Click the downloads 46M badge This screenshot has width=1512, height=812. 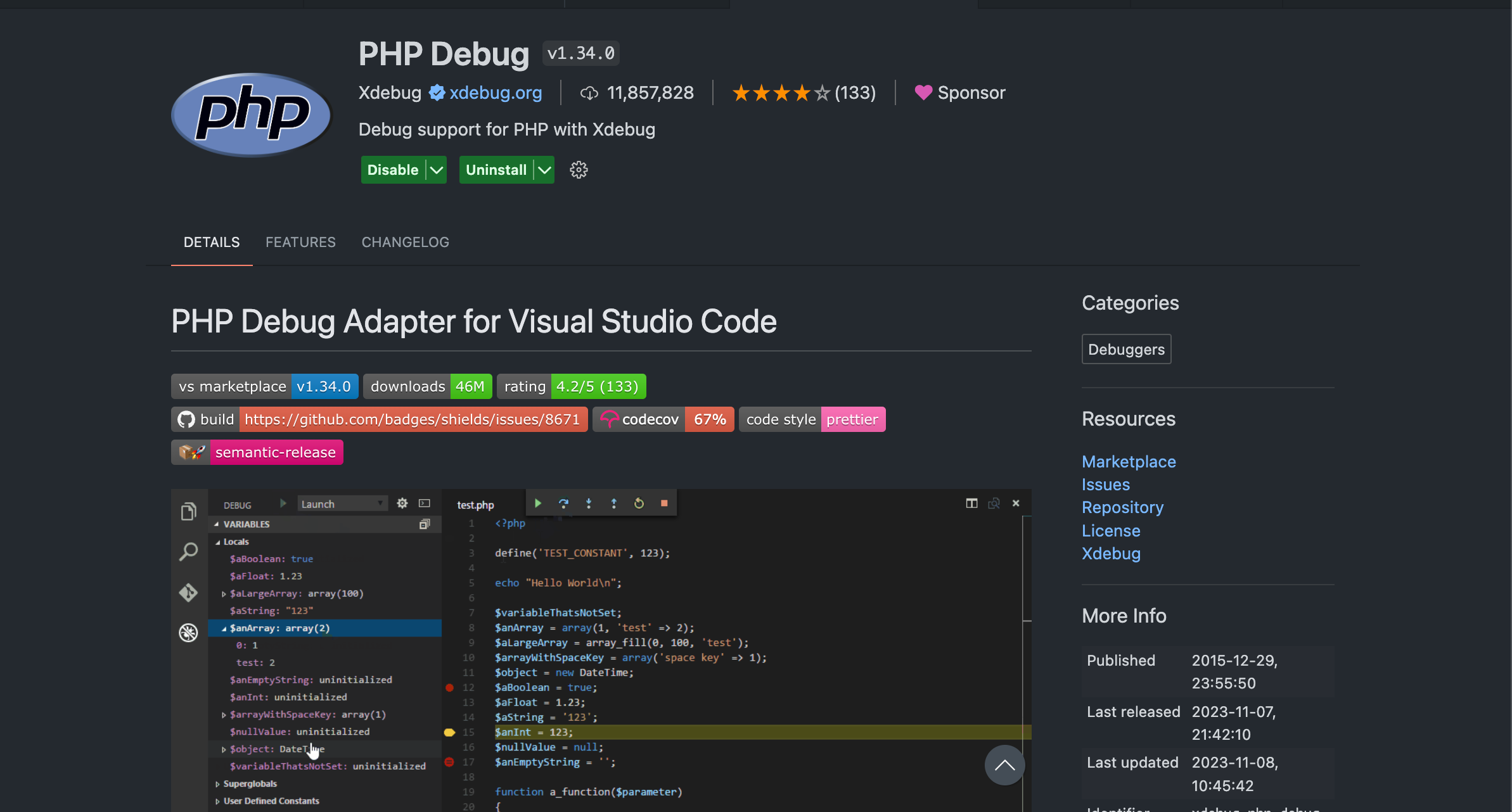click(428, 386)
